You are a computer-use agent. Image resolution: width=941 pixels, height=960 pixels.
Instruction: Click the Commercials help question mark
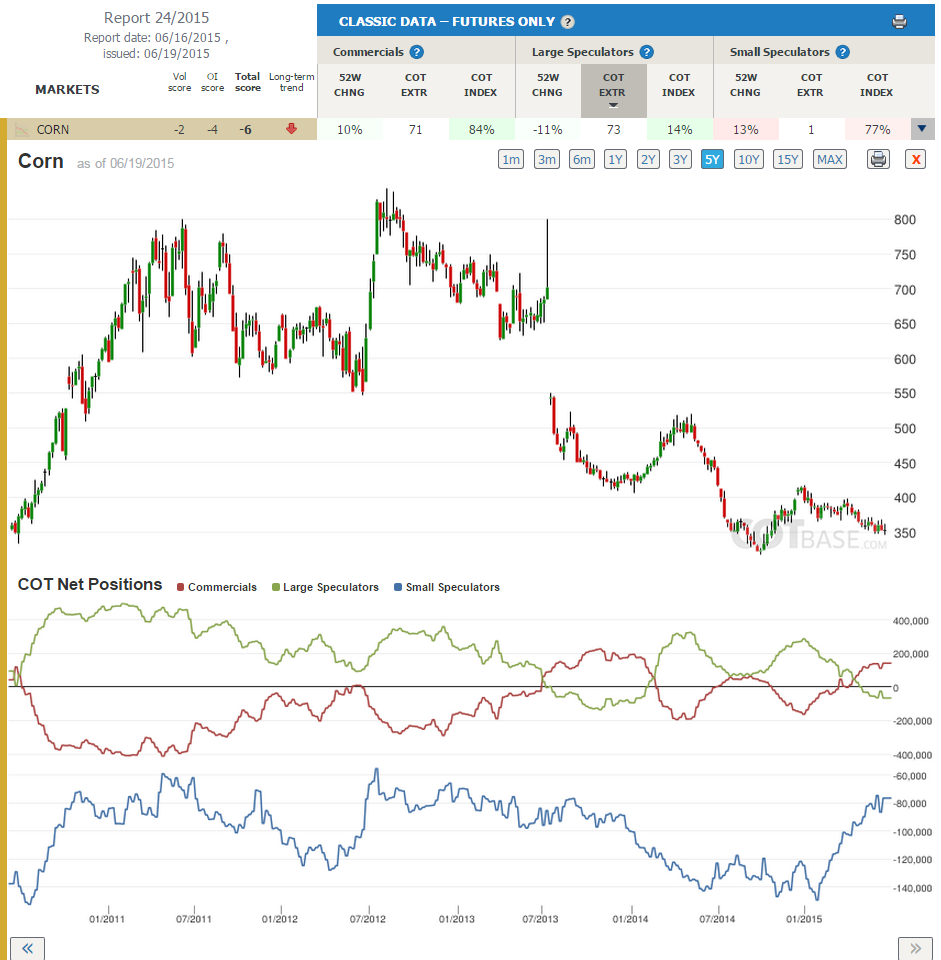tap(416, 52)
